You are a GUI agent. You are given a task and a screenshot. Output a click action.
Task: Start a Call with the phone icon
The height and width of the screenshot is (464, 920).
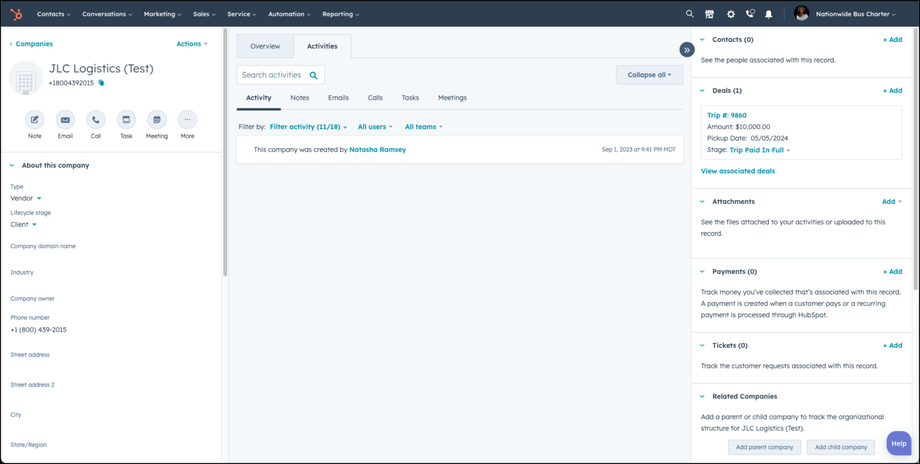point(96,120)
